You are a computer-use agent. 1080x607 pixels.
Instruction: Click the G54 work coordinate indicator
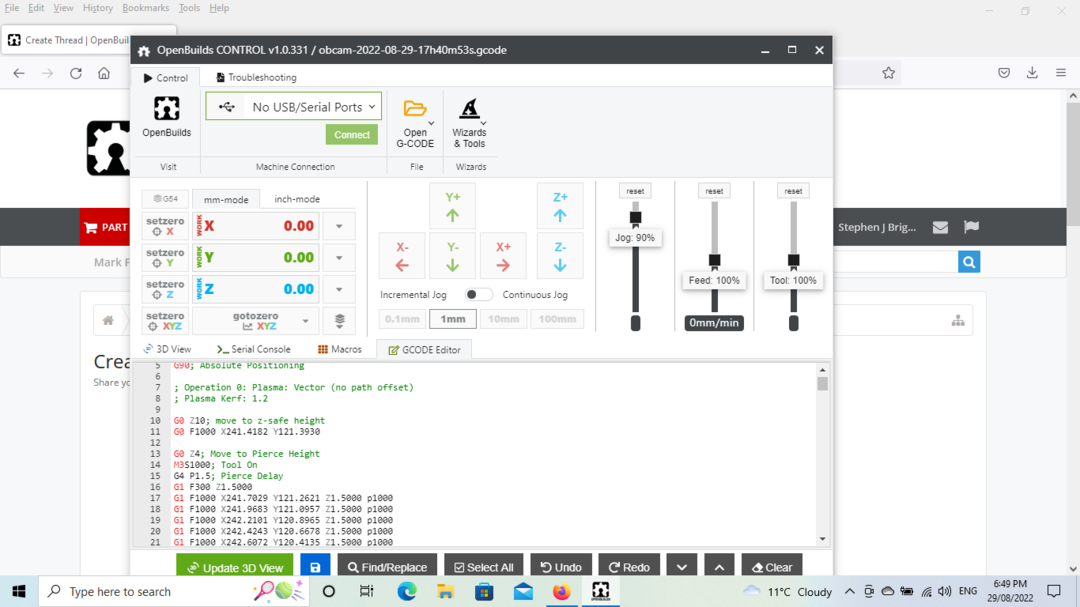click(x=165, y=199)
